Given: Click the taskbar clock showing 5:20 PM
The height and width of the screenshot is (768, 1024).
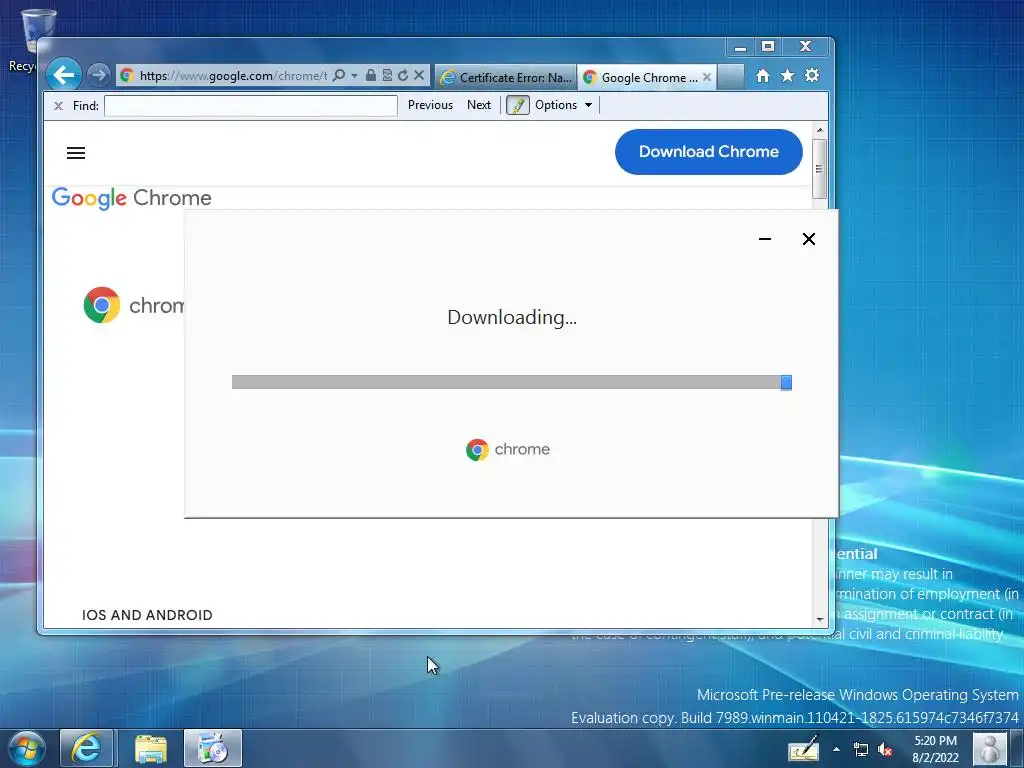Looking at the screenshot, I should point(935,749).
